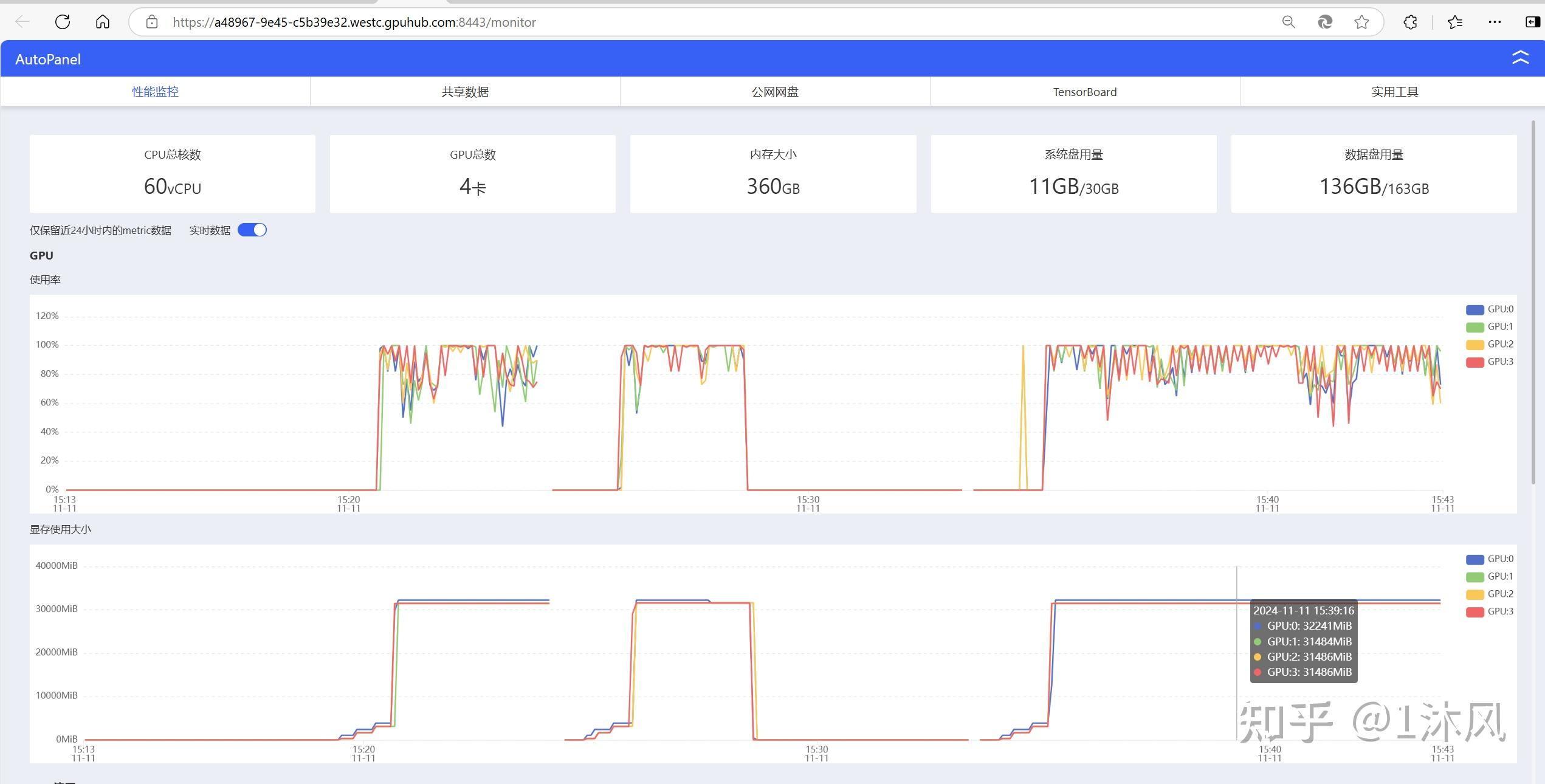Open browser settings and more menu
The width and height of the screenshot is (1545, 784).
1495,22
